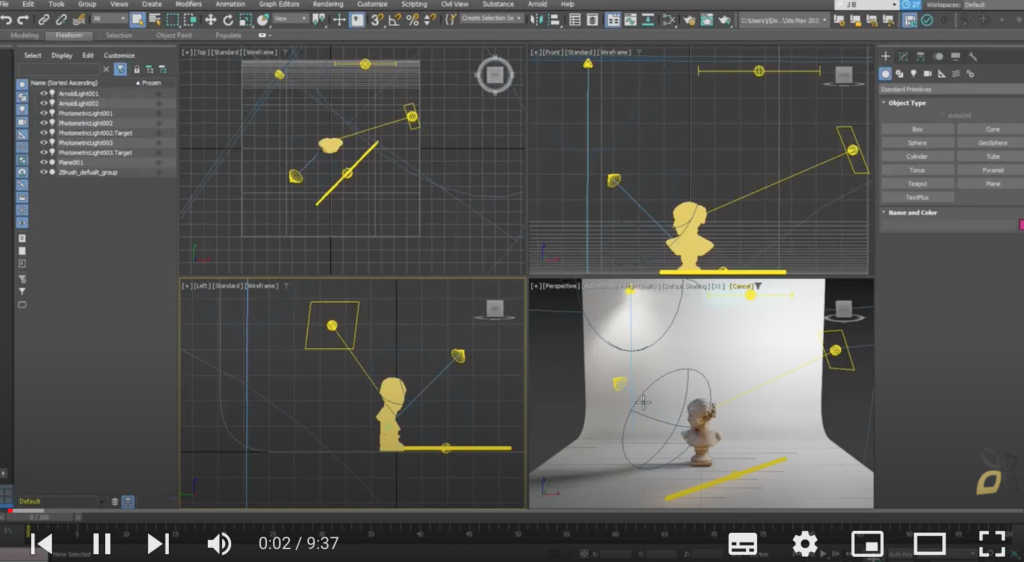The height and width of the screenshot is (562, 1024).
Task: Choose the Select and Move tool
Action: click(210, 20)
